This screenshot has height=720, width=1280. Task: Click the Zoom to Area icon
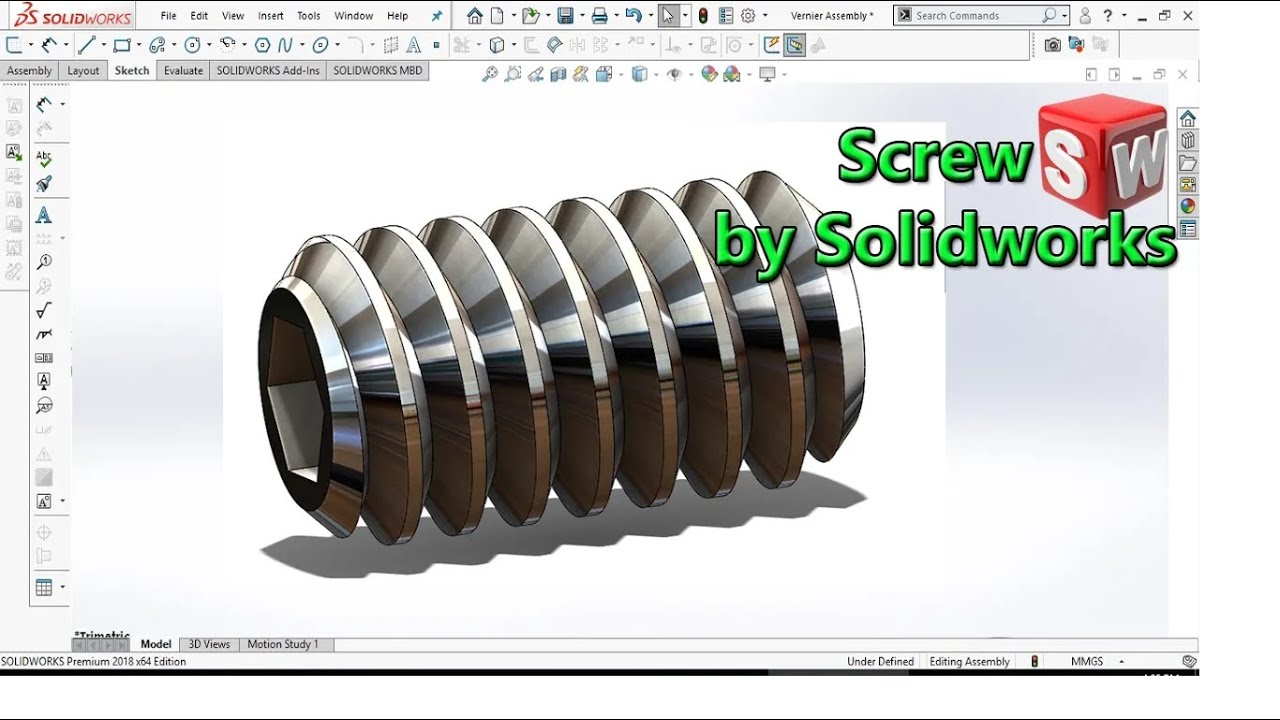point(513,74)
